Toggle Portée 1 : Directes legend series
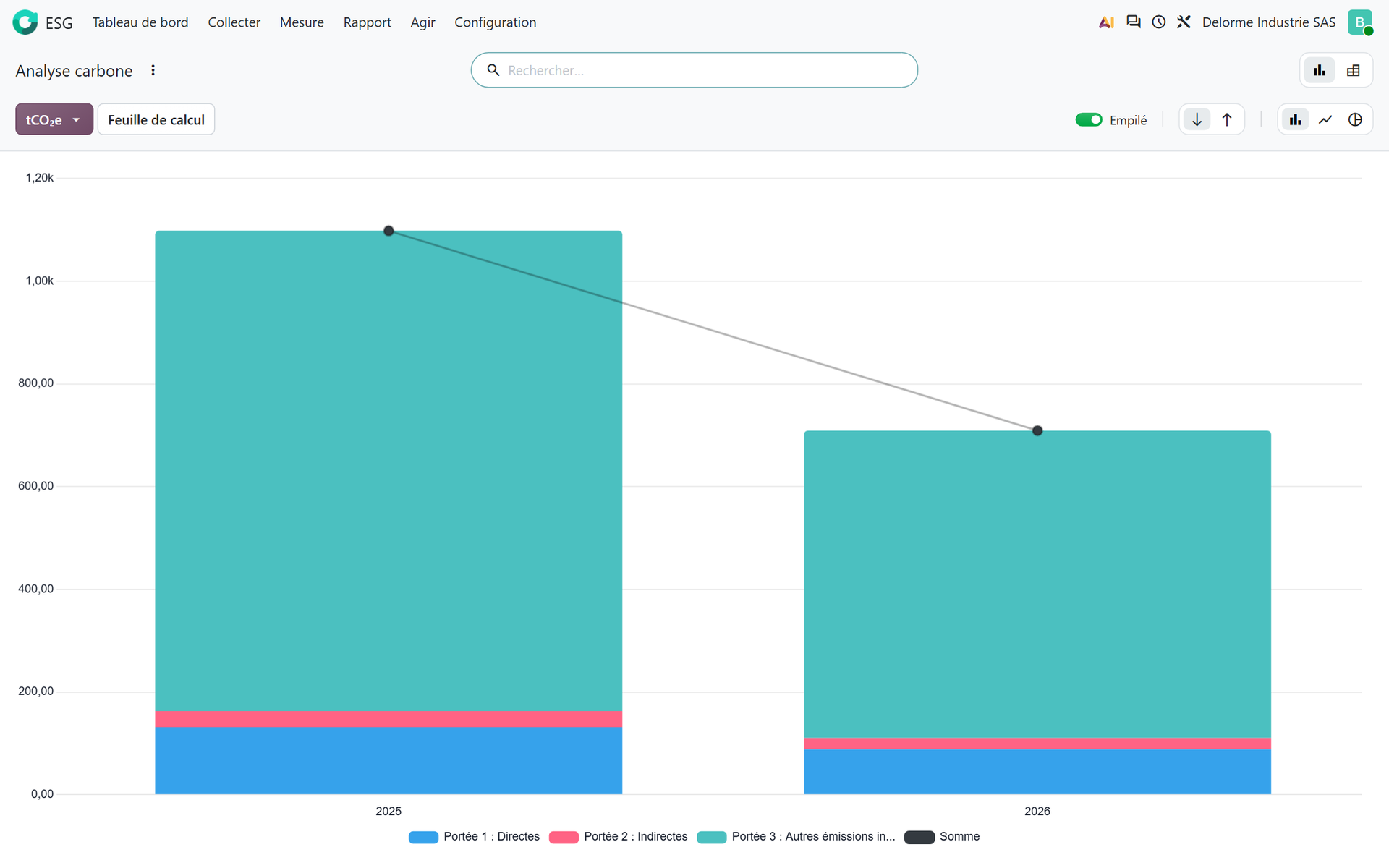Viewport: 1389px width, 868px height. pos(475,837)
